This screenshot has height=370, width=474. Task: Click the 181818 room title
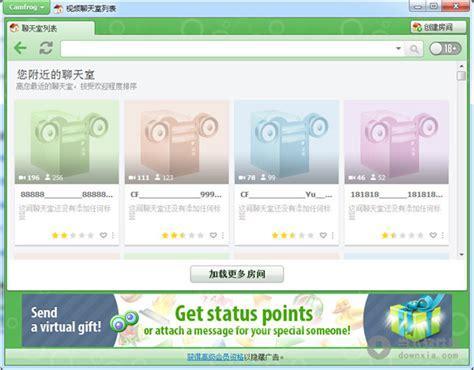coord(397,194)
